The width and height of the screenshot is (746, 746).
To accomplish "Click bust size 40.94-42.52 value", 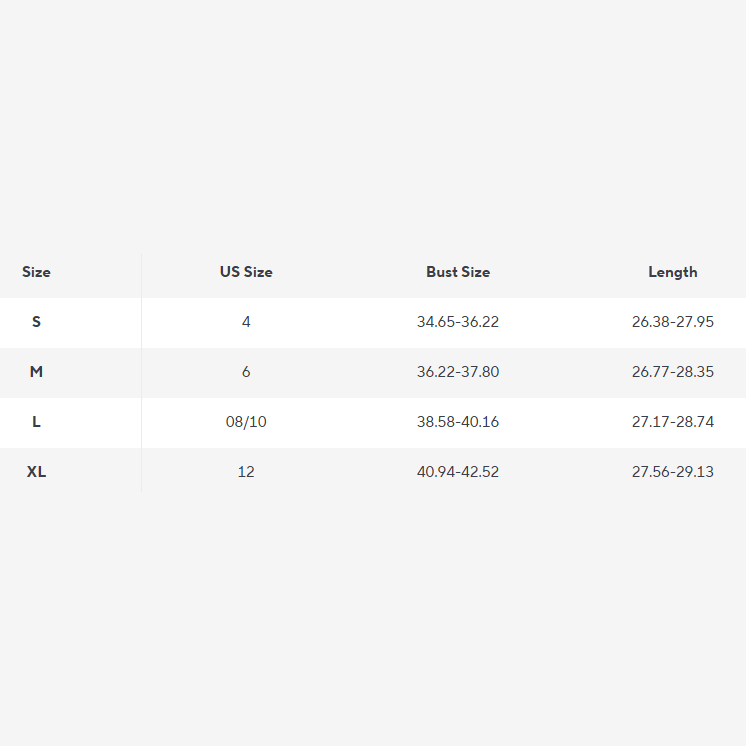I will point(458,472).
